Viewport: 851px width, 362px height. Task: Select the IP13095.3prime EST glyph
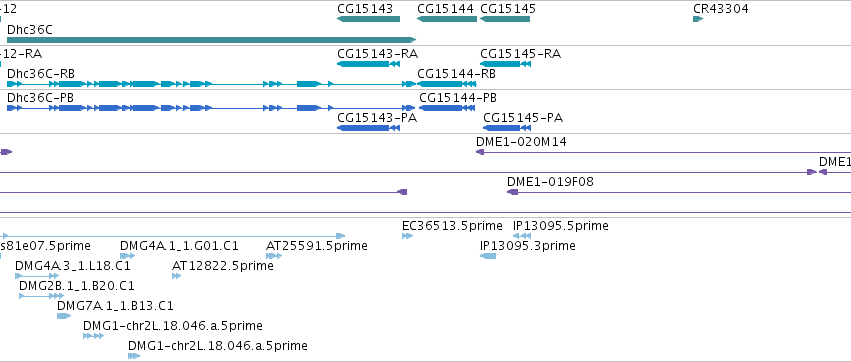pyautogui.click(x=488, y=256)
